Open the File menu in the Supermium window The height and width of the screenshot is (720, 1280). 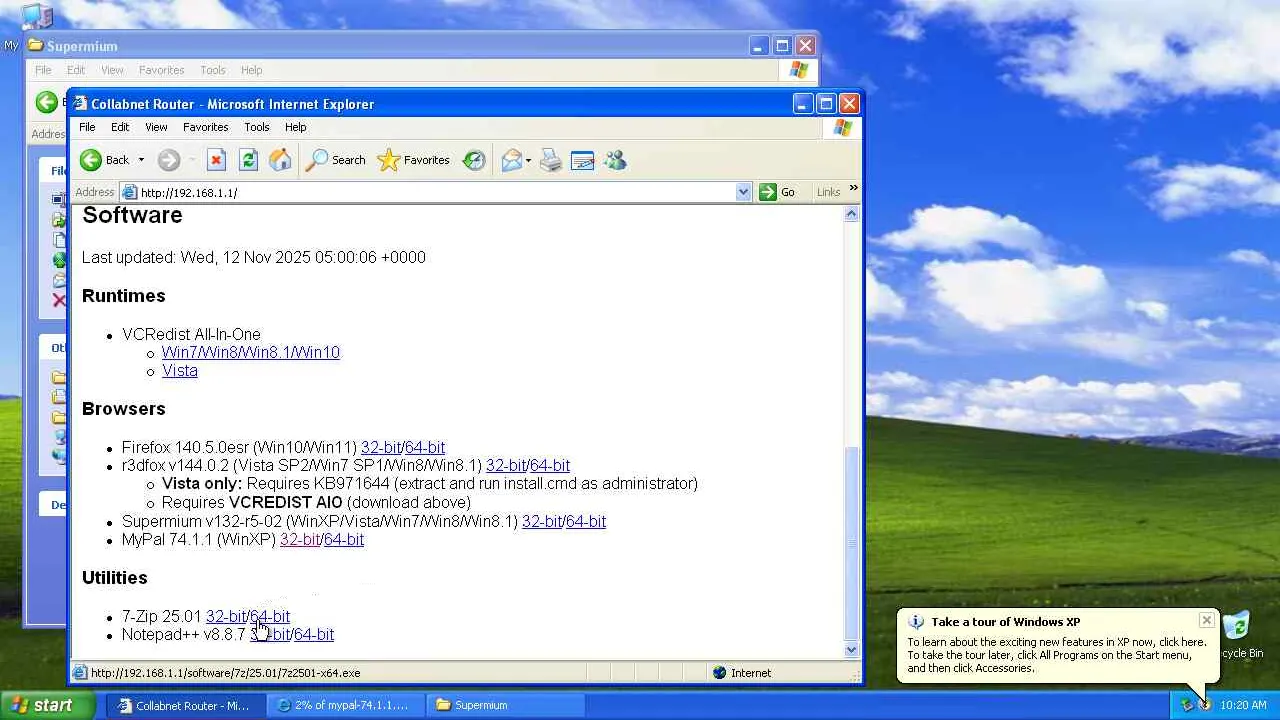[43, 70]
